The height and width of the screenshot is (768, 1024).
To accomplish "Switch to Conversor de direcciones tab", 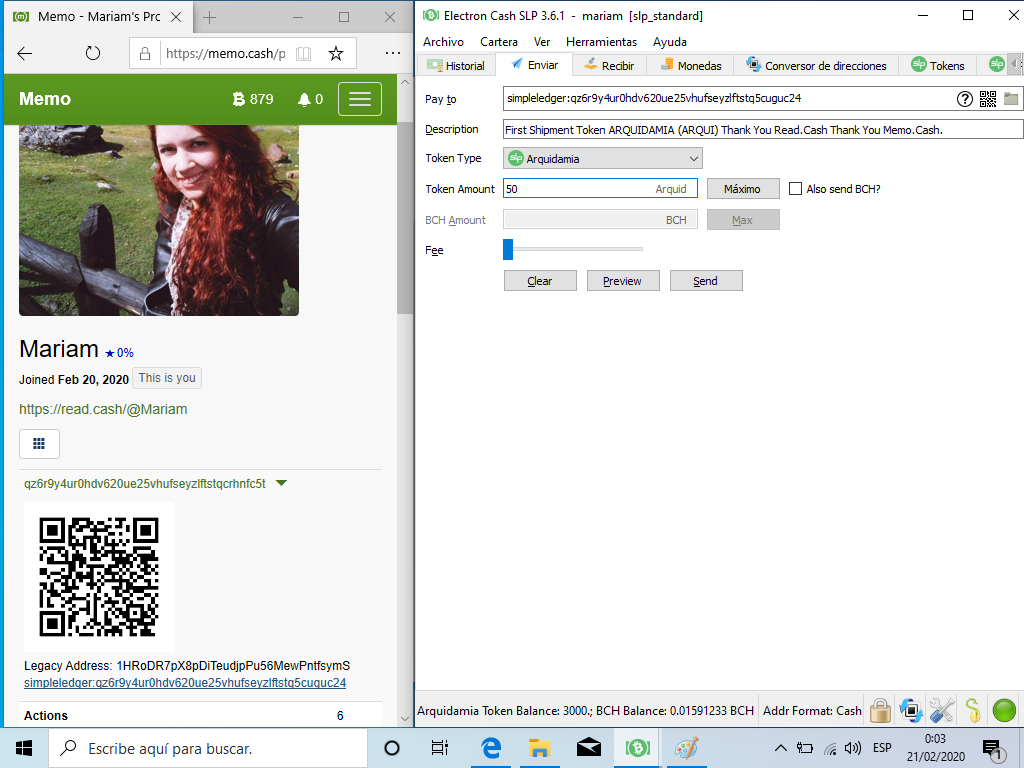I will (816, 65).
